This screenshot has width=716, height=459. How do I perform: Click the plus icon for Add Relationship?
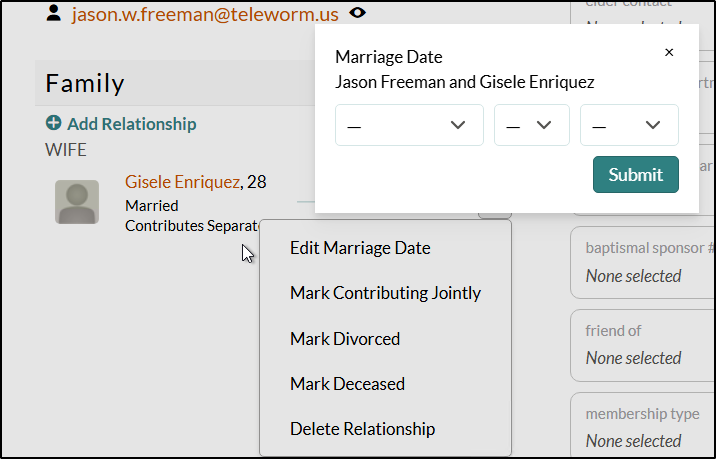(x=53, y=123)
